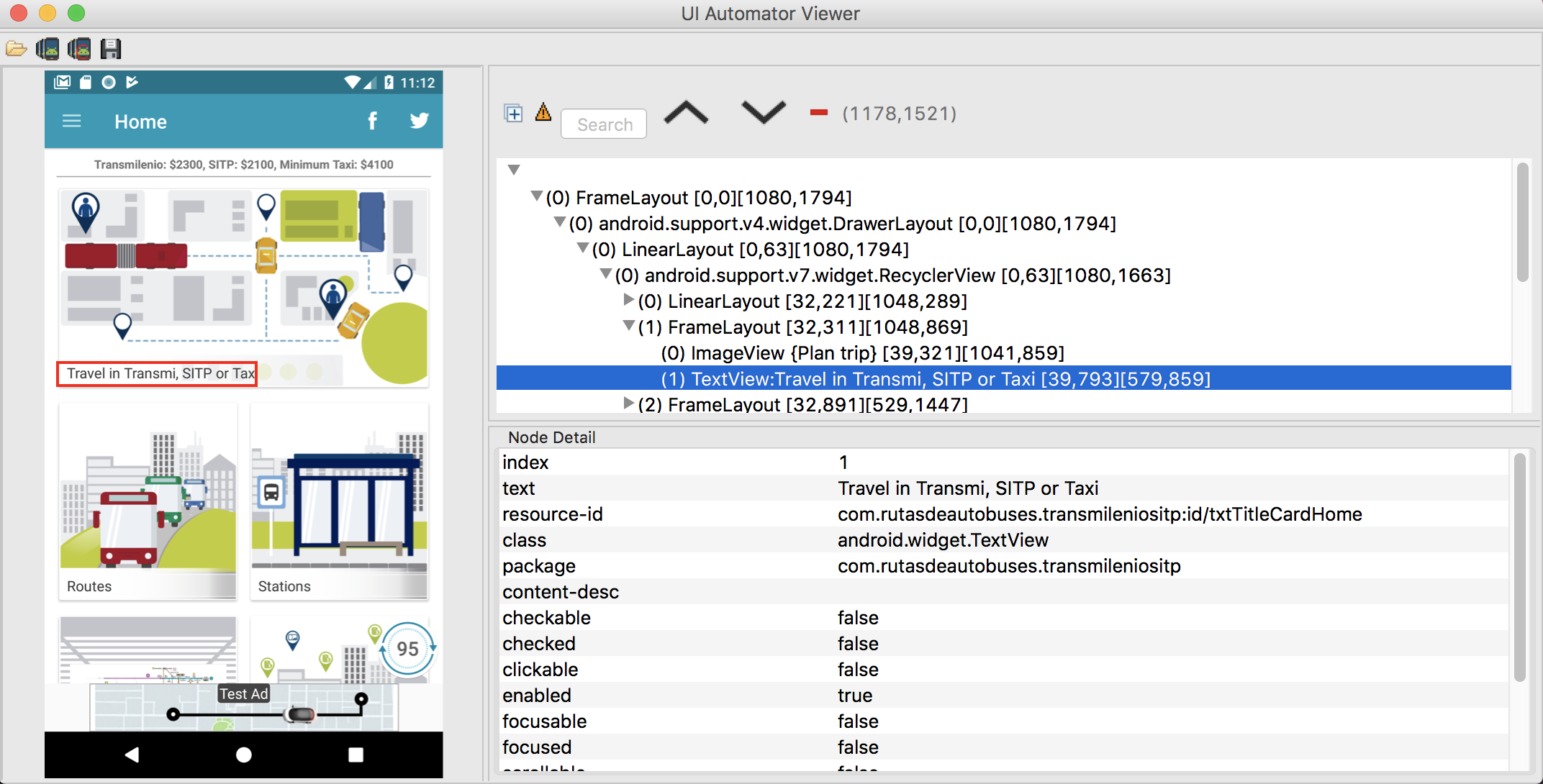Click the Search input field
This screenshot has height=784, width=1543.
pyautogui.click(x=604, y=124)
